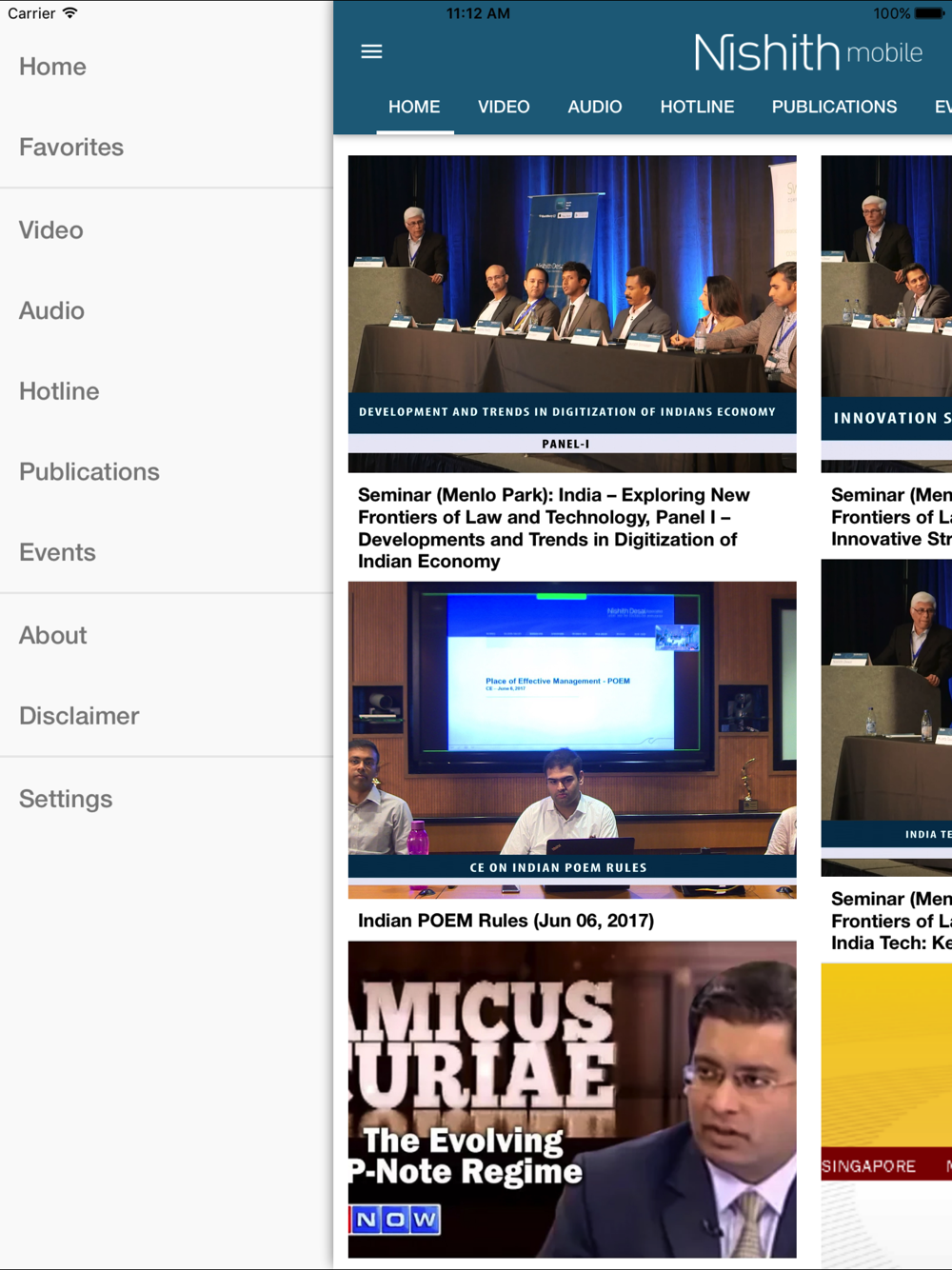Open the India Tech seminar thumbnail
The width and height of the screenshot is (952, 1270).
pyautogui.click(x=886, y=718)
